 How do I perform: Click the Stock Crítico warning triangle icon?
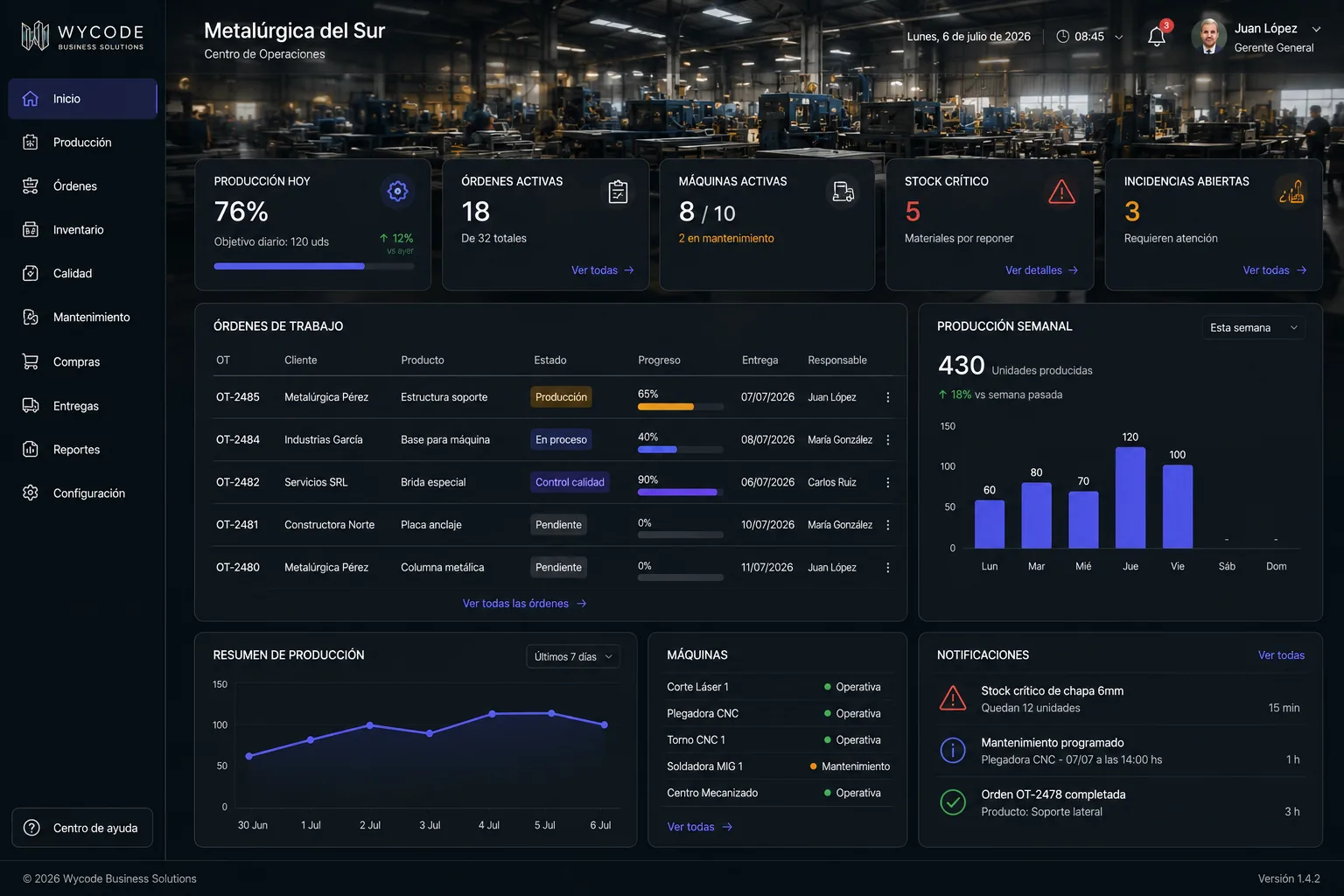[1061, 192]
